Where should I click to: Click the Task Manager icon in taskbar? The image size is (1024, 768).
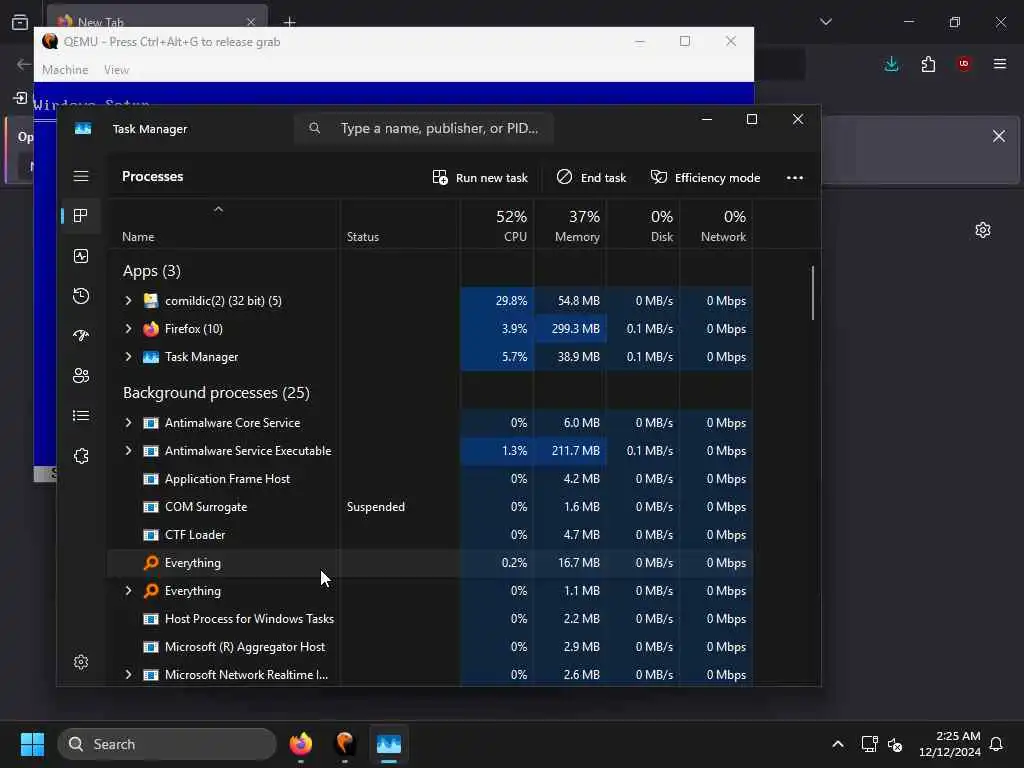point(389,744)
